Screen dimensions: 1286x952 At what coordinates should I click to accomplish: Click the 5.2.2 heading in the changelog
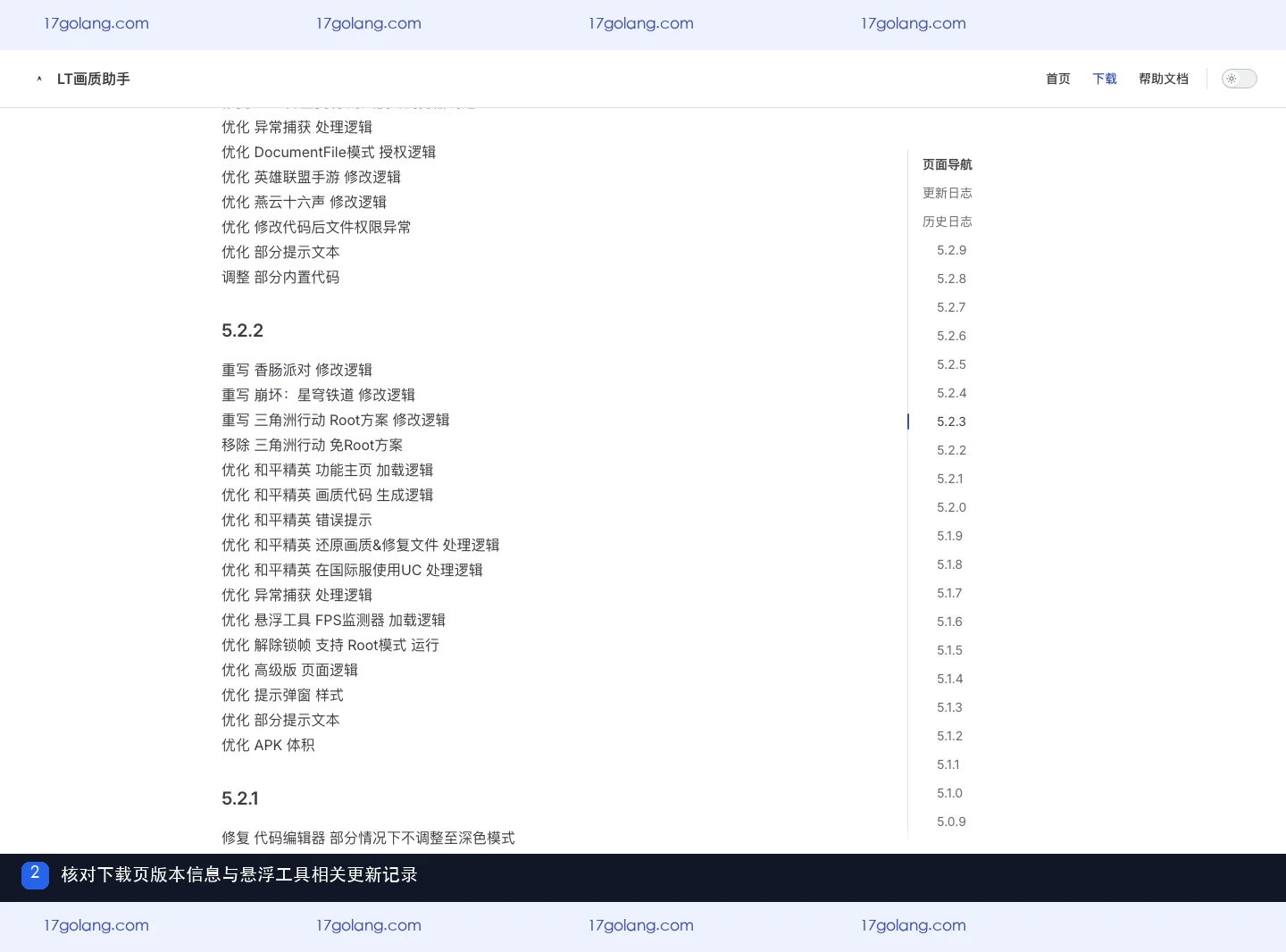click(243, 330)
